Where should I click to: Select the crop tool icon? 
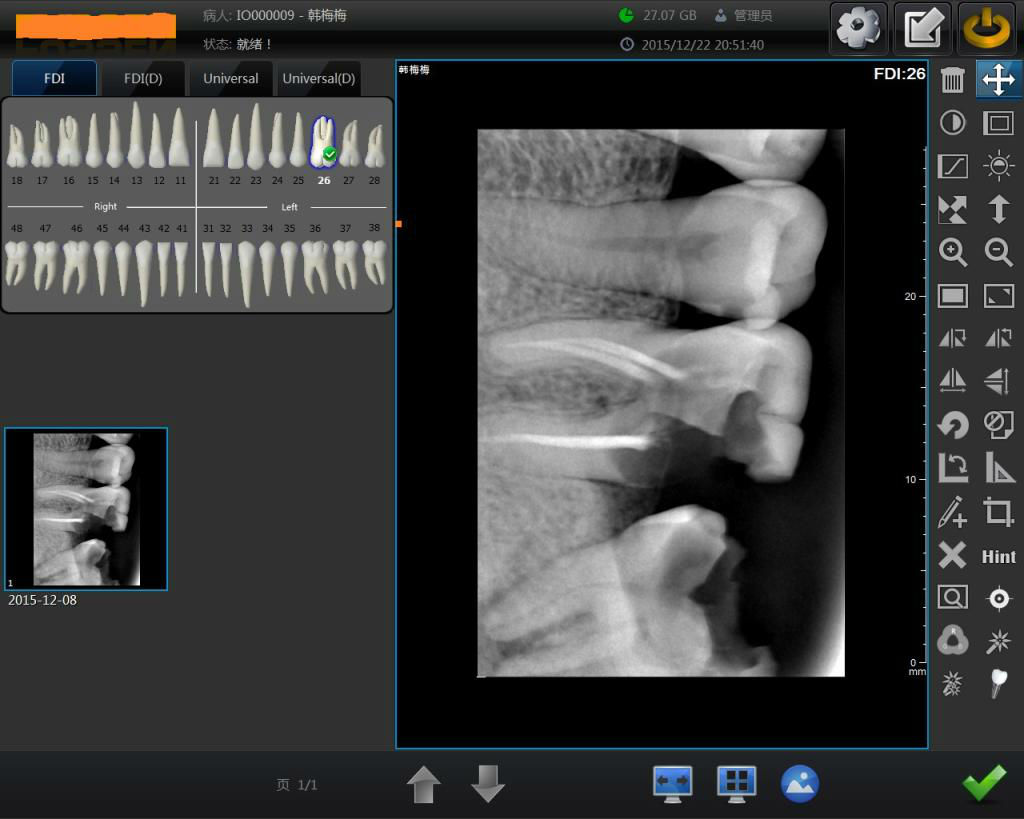pyautogui.click(x=998, y=512)
